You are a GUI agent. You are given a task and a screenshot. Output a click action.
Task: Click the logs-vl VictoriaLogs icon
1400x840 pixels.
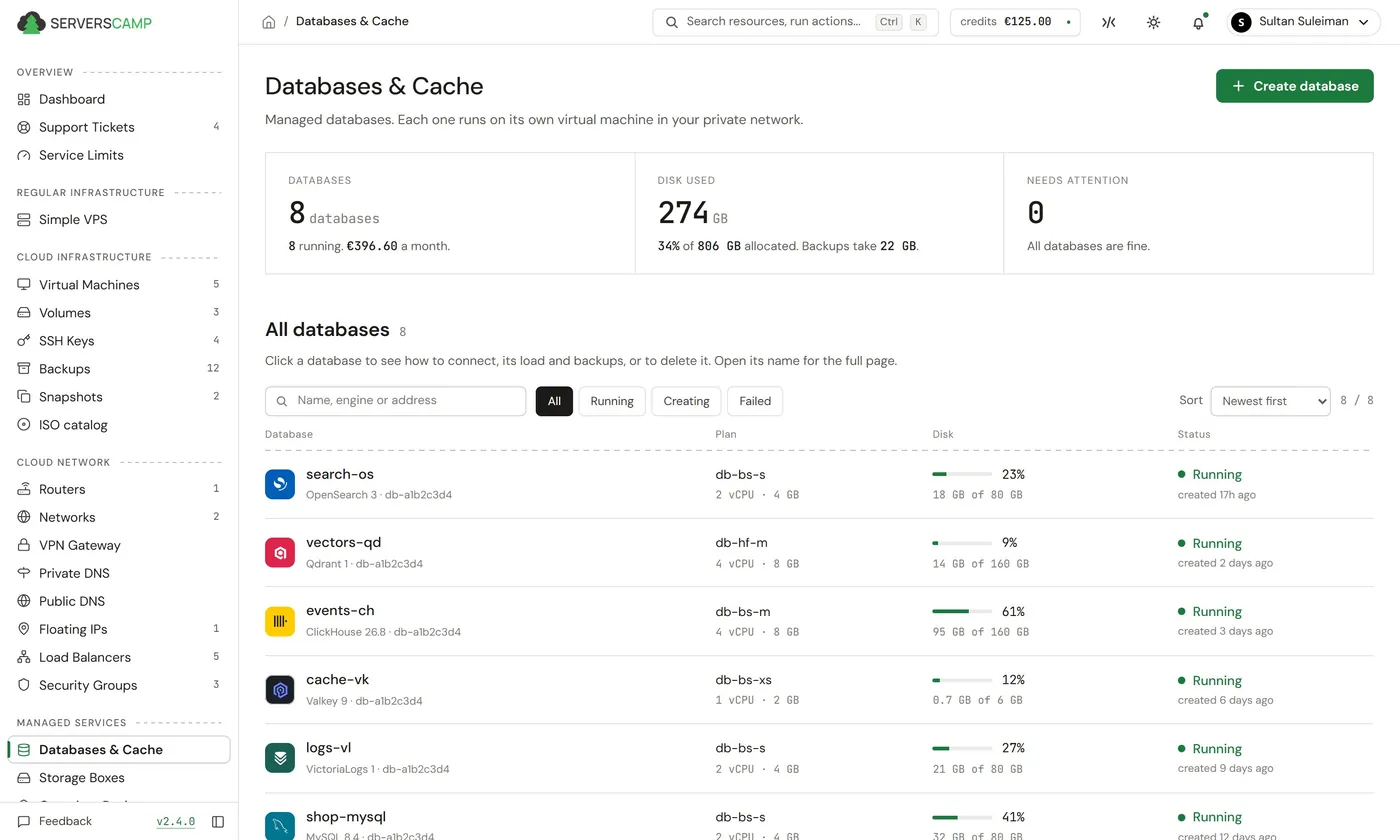[280, 758]
